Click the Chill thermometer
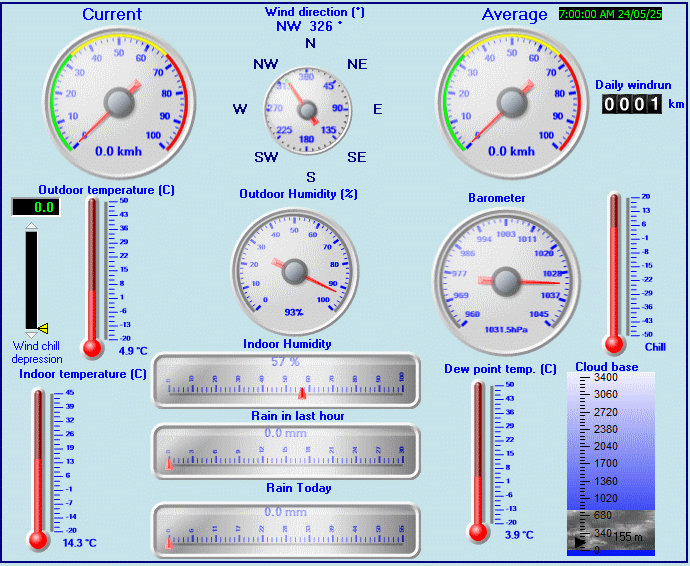The image size is (690, 566). click(614, 274)
